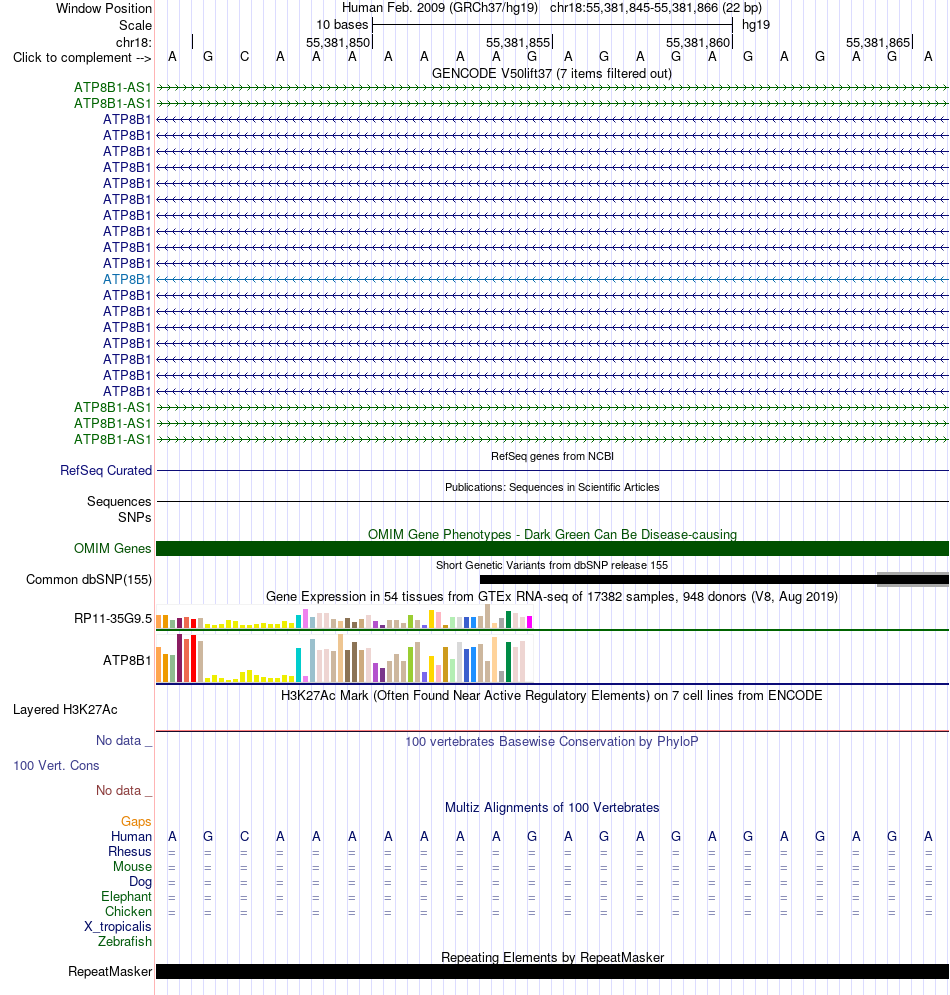Click the C base in the Multiz Human row

[244, 836]
